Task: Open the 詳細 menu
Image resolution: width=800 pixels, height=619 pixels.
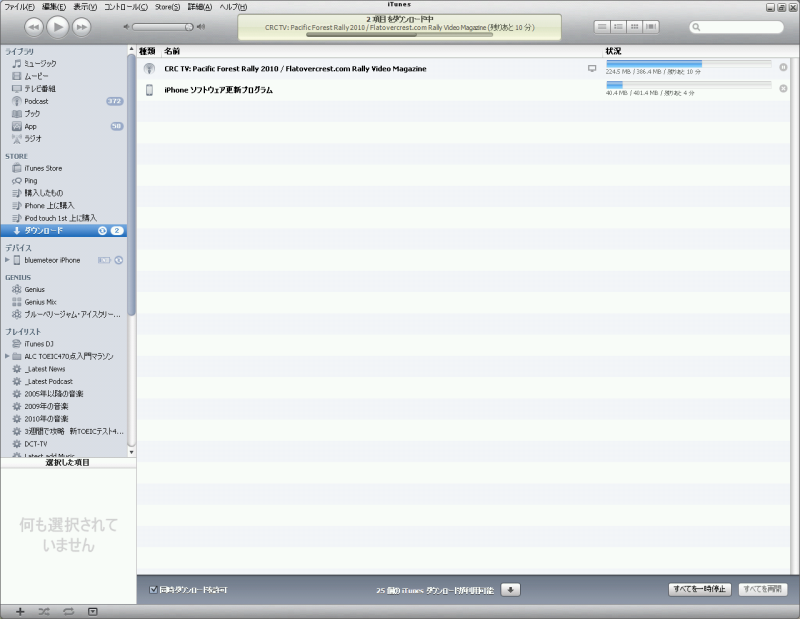Action: coord(199,7)
